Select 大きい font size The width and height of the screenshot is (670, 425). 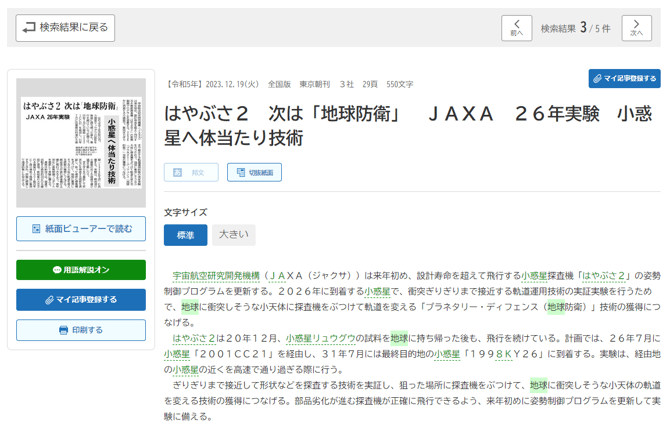234,235
